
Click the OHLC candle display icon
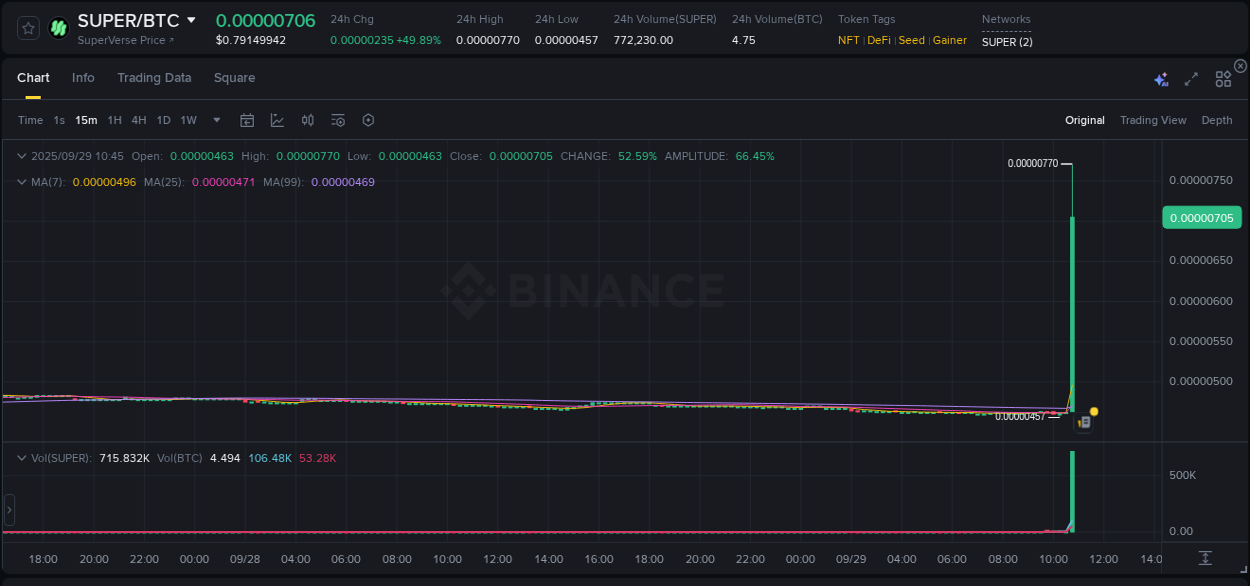pyautogui.click(x=307, y=119)
